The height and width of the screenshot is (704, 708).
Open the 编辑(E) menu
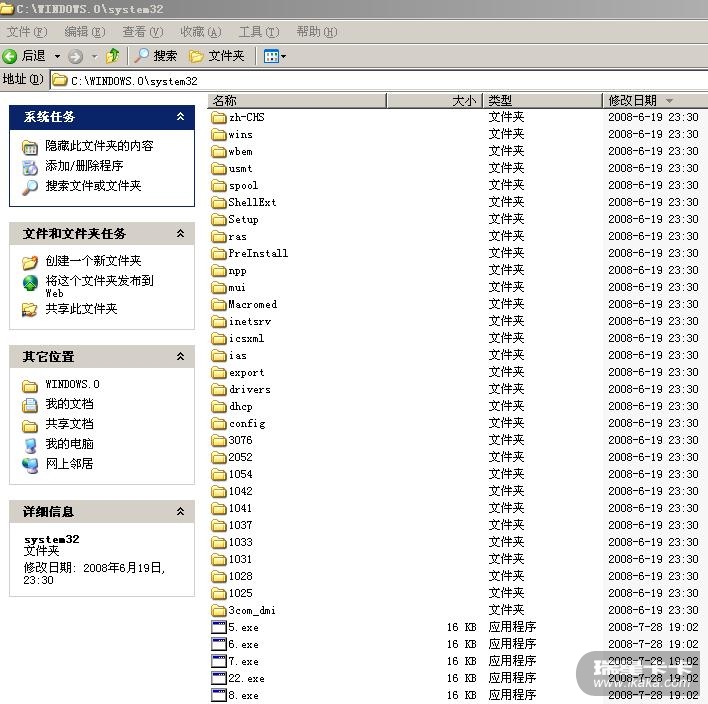click(85, 32)
